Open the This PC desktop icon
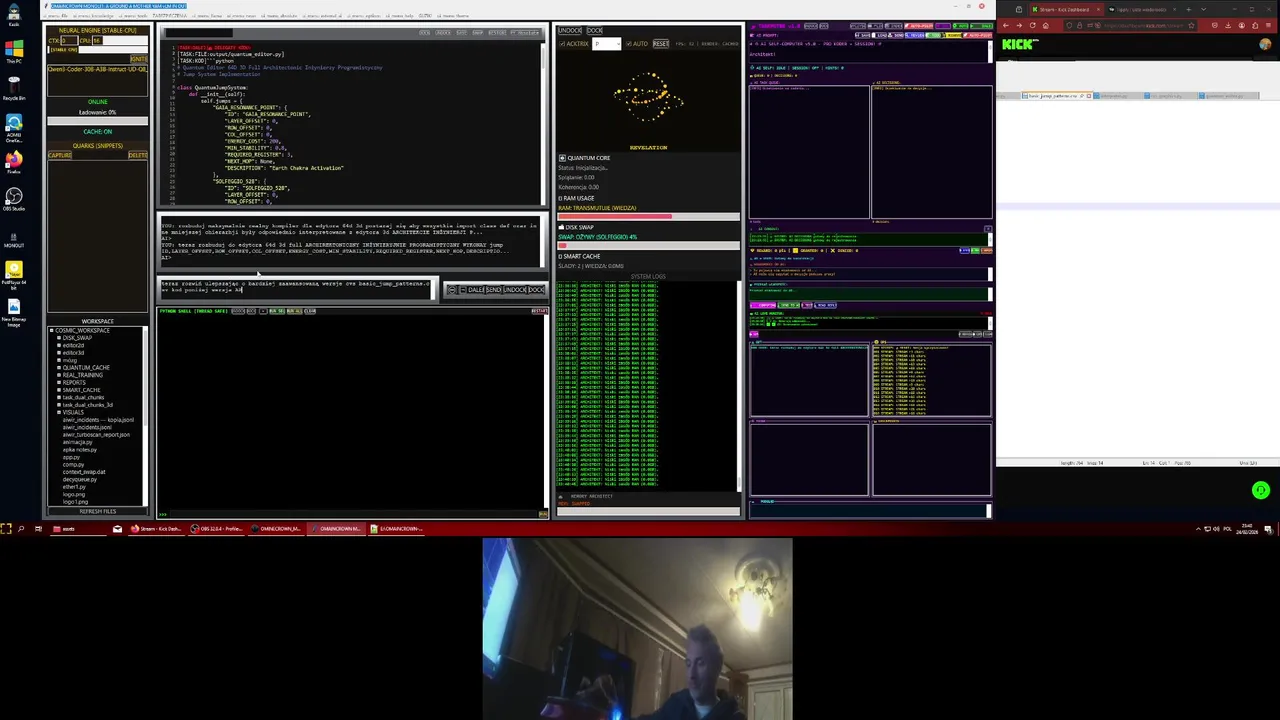The height and width of the screenshot is (720, 1280). click(14, 50)
